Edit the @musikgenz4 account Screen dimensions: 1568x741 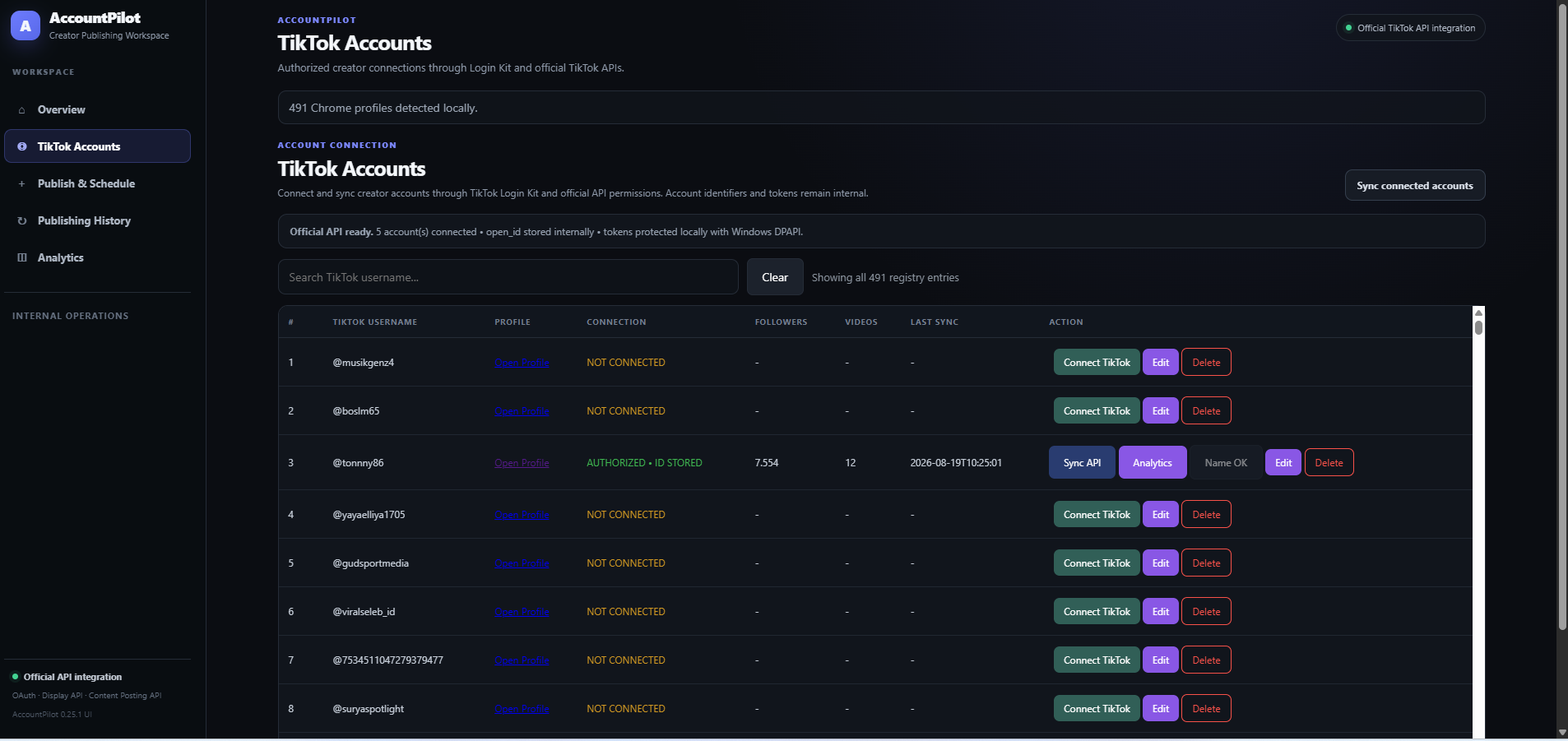coord(1161,363)
